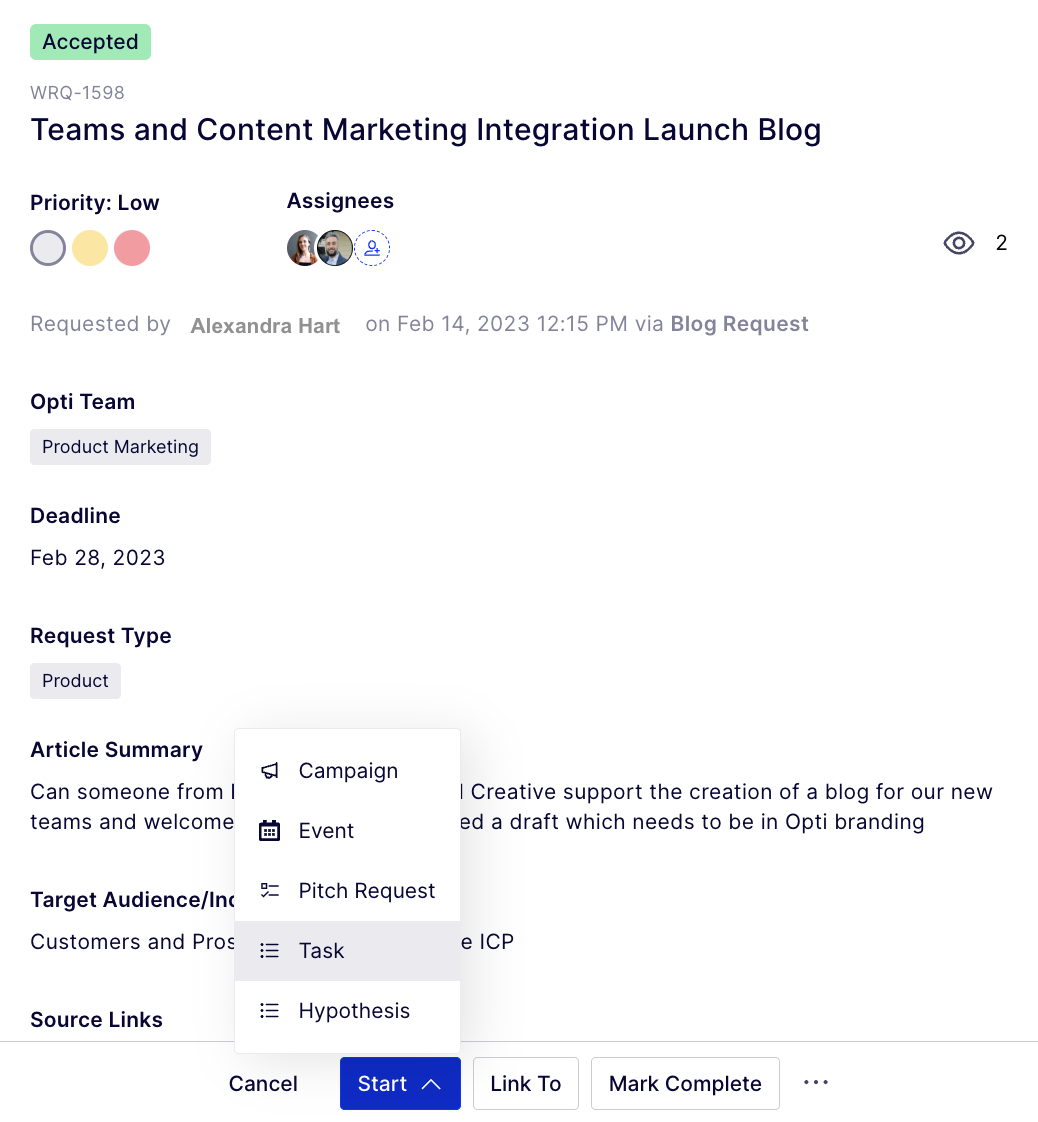Choose Pitch Request from the menu
Viewport: 1038px width, 1122px height.
tap(348, 891)
